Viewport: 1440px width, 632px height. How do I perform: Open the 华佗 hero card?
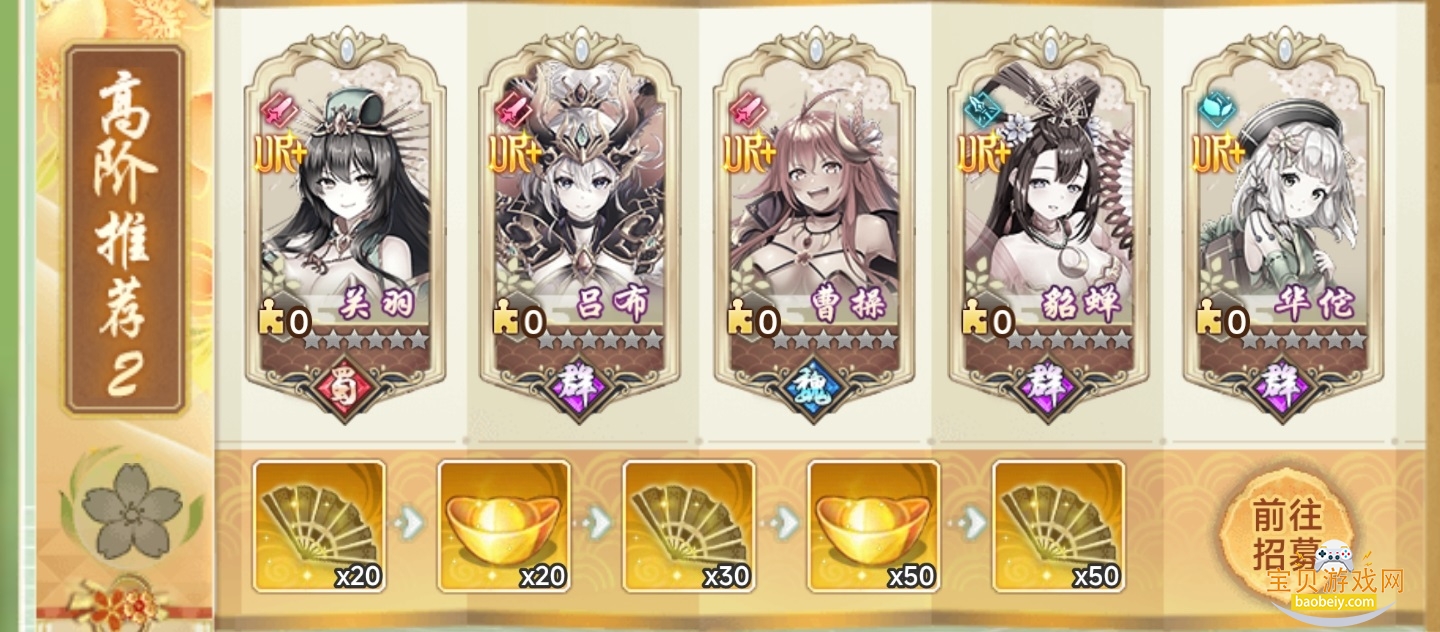(1282, 224)
